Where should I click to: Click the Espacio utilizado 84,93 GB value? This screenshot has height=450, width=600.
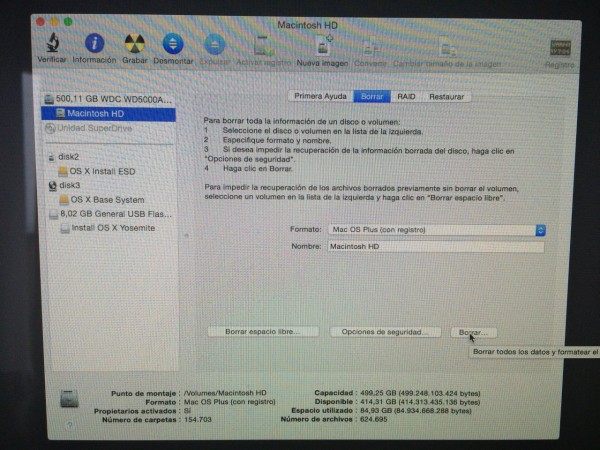(x=416, y=411)
